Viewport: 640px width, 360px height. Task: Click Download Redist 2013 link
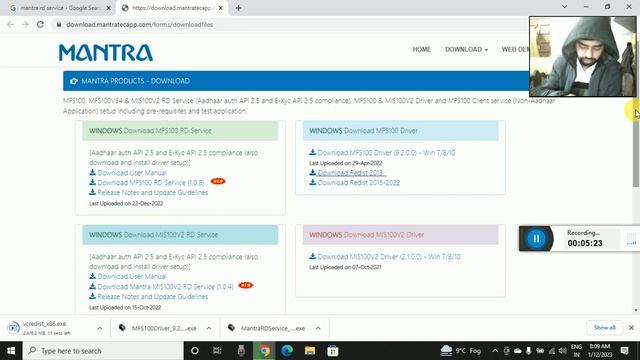[x=351, y=173]
